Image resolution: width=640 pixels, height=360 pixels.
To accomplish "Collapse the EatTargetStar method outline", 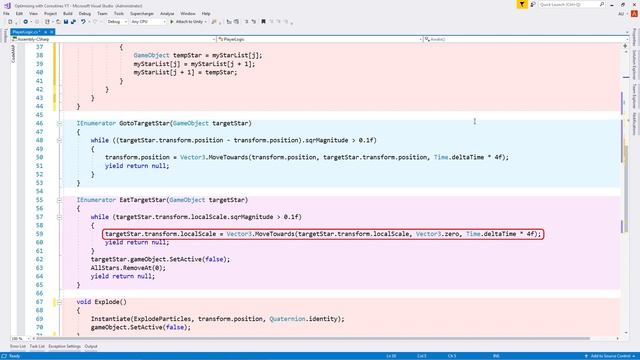I will 59,200.
